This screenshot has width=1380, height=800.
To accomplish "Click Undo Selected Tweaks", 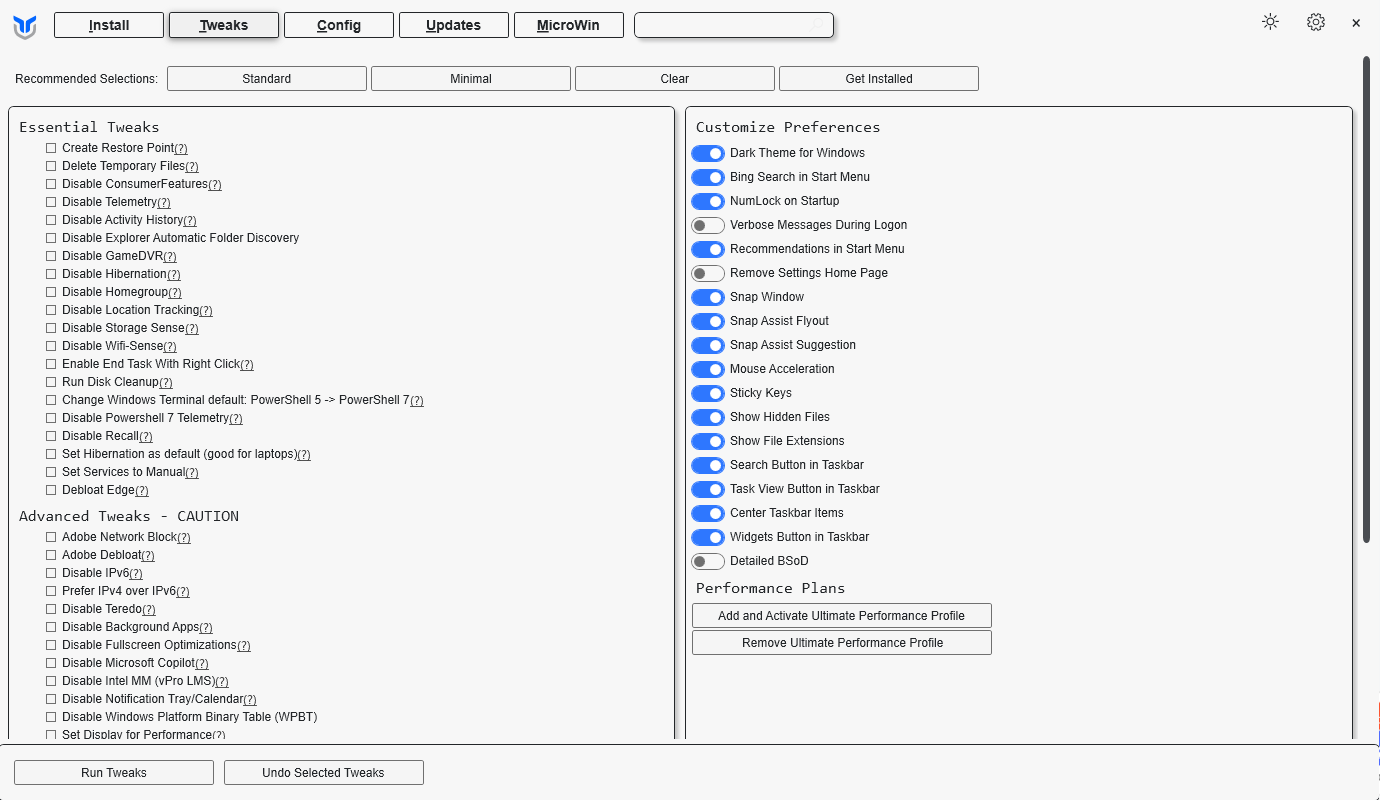I will tap(324, 772).
